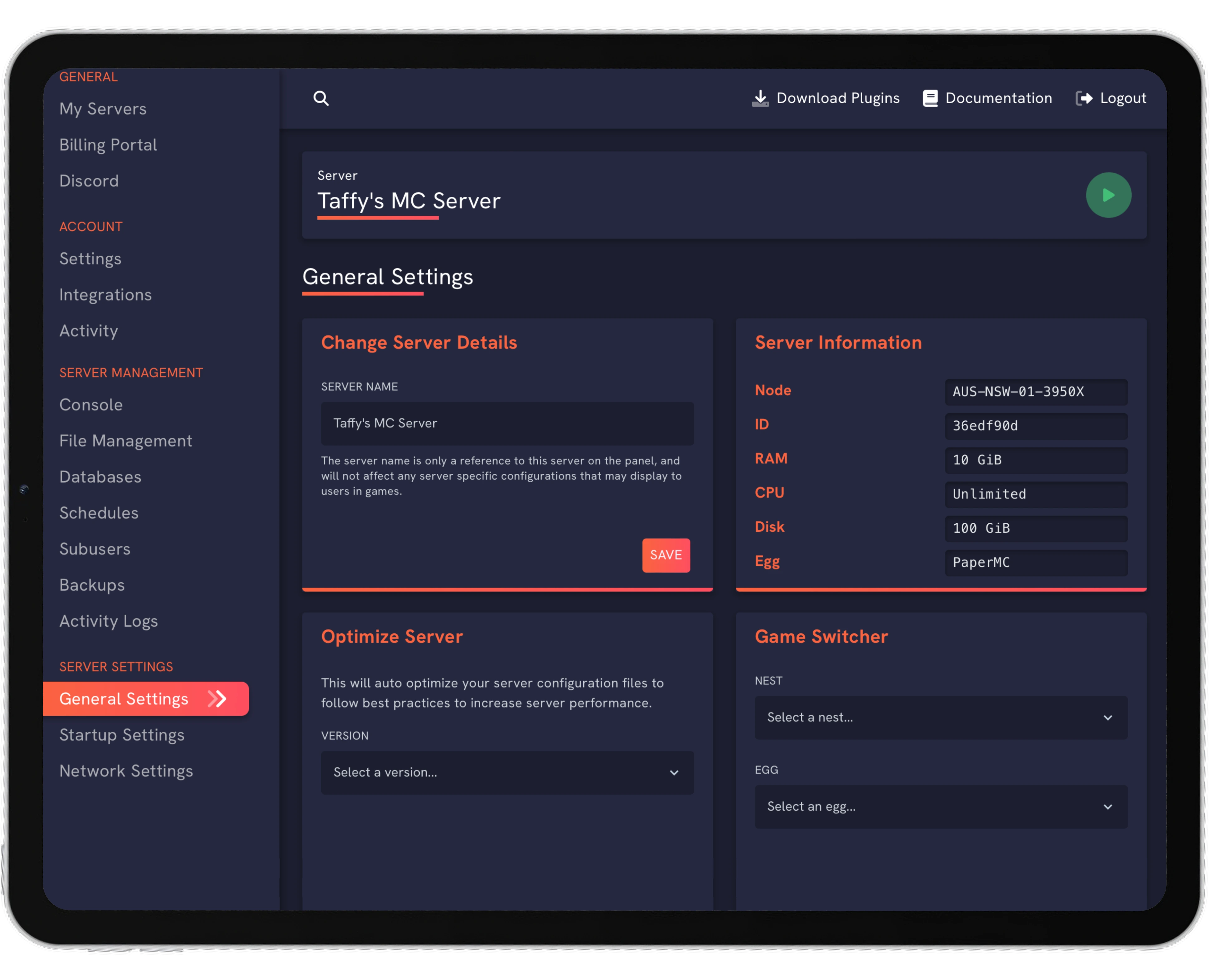Open the Egg dropdown in Game Switcher
This screenshot has height=980, width=1215.
coord(941,807)
